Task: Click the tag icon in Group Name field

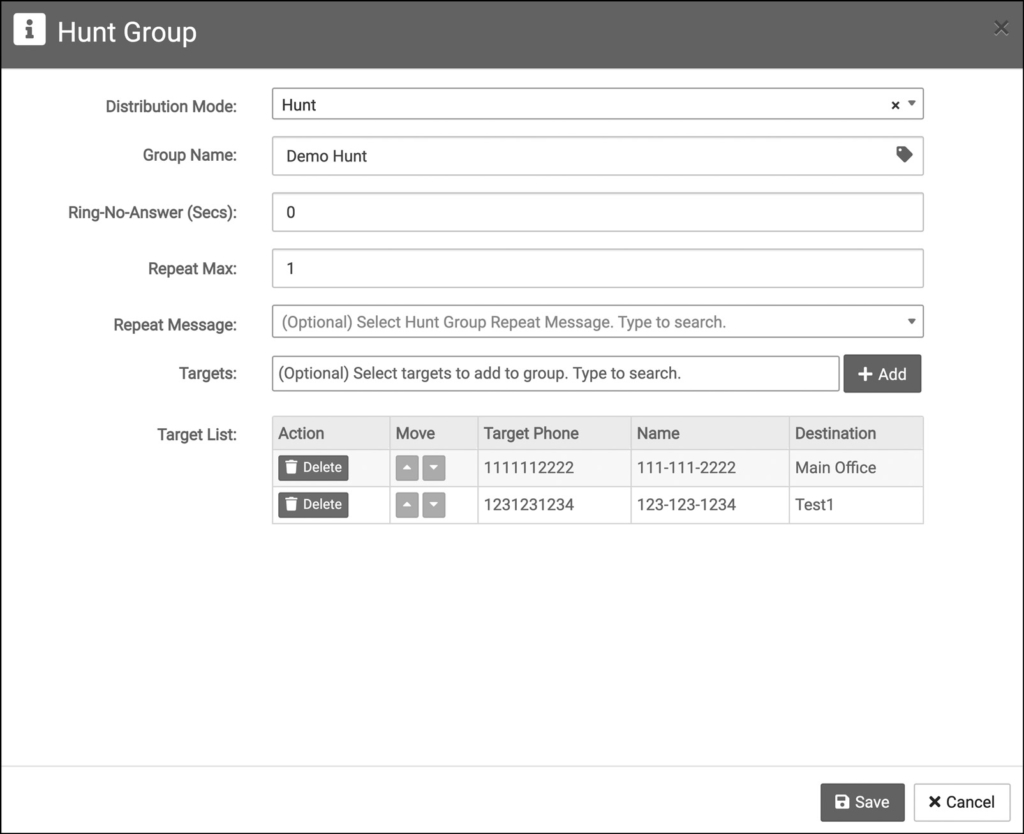Action: (905, 155)
